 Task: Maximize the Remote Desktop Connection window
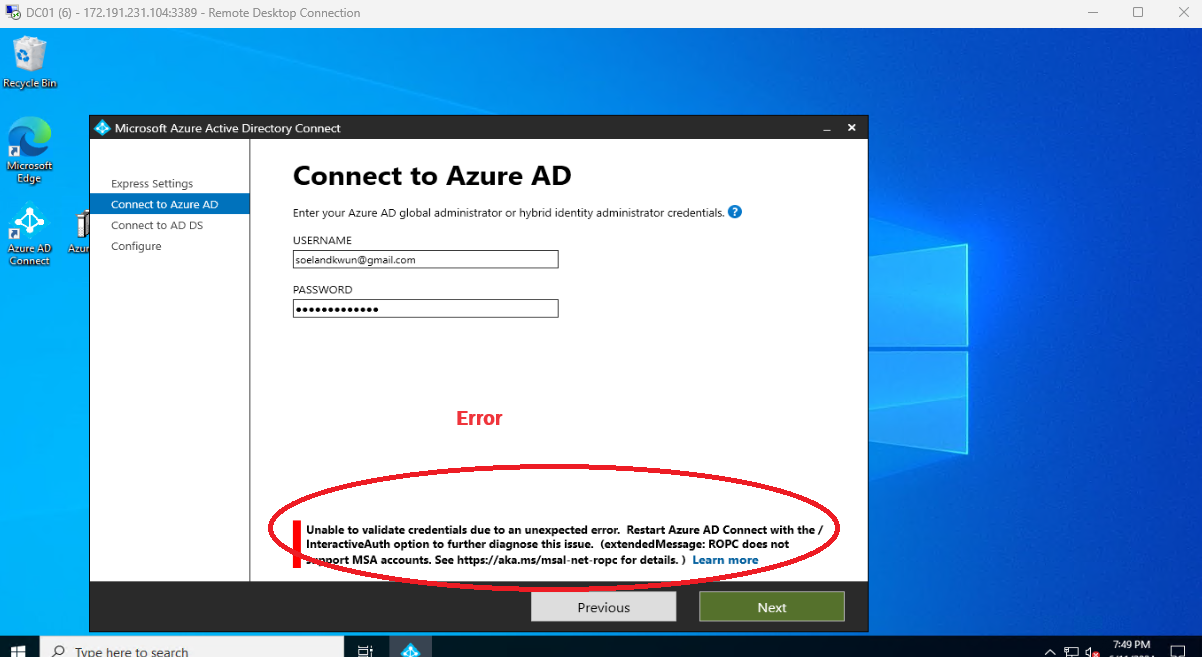click(1138, 13)
